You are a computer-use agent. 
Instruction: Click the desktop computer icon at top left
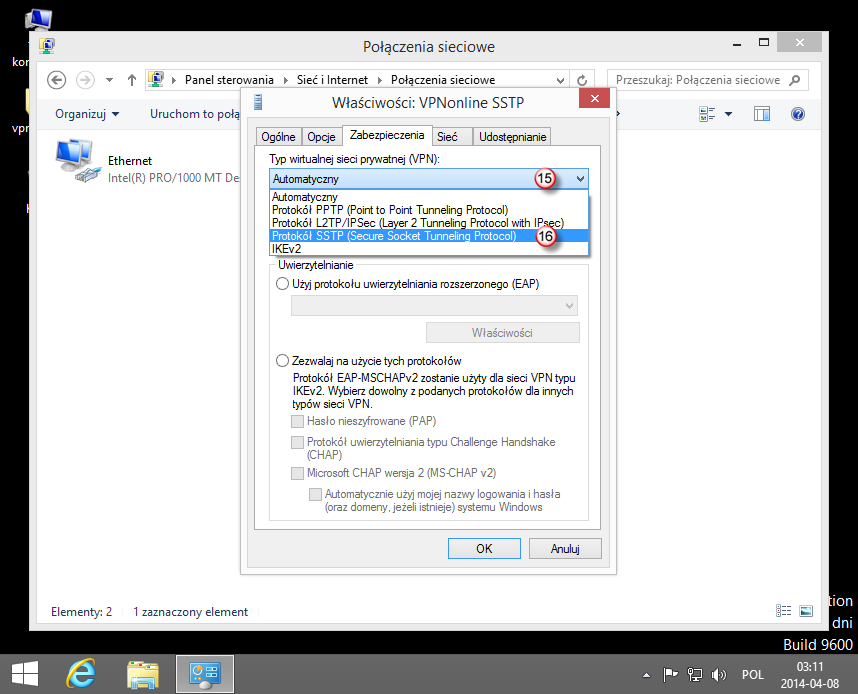coord(38,20)
